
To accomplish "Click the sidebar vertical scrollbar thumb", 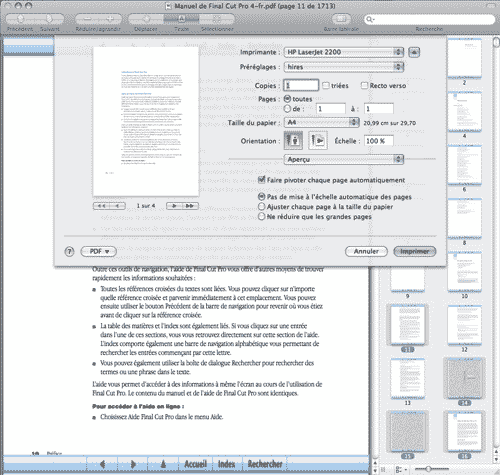I will tap(496, 42).
